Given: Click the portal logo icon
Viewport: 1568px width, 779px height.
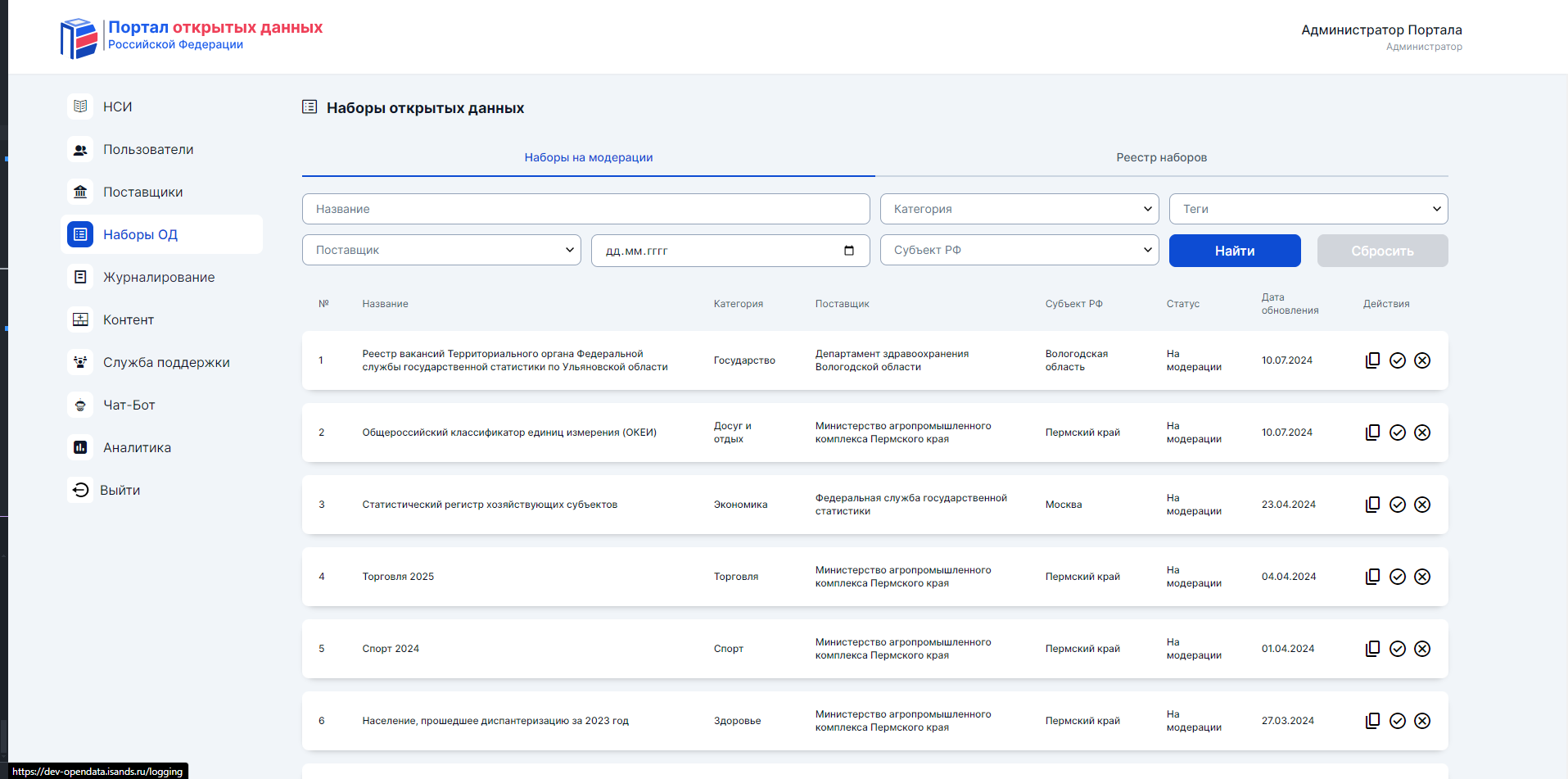Looking at the screenshot, I should point(79,38).
